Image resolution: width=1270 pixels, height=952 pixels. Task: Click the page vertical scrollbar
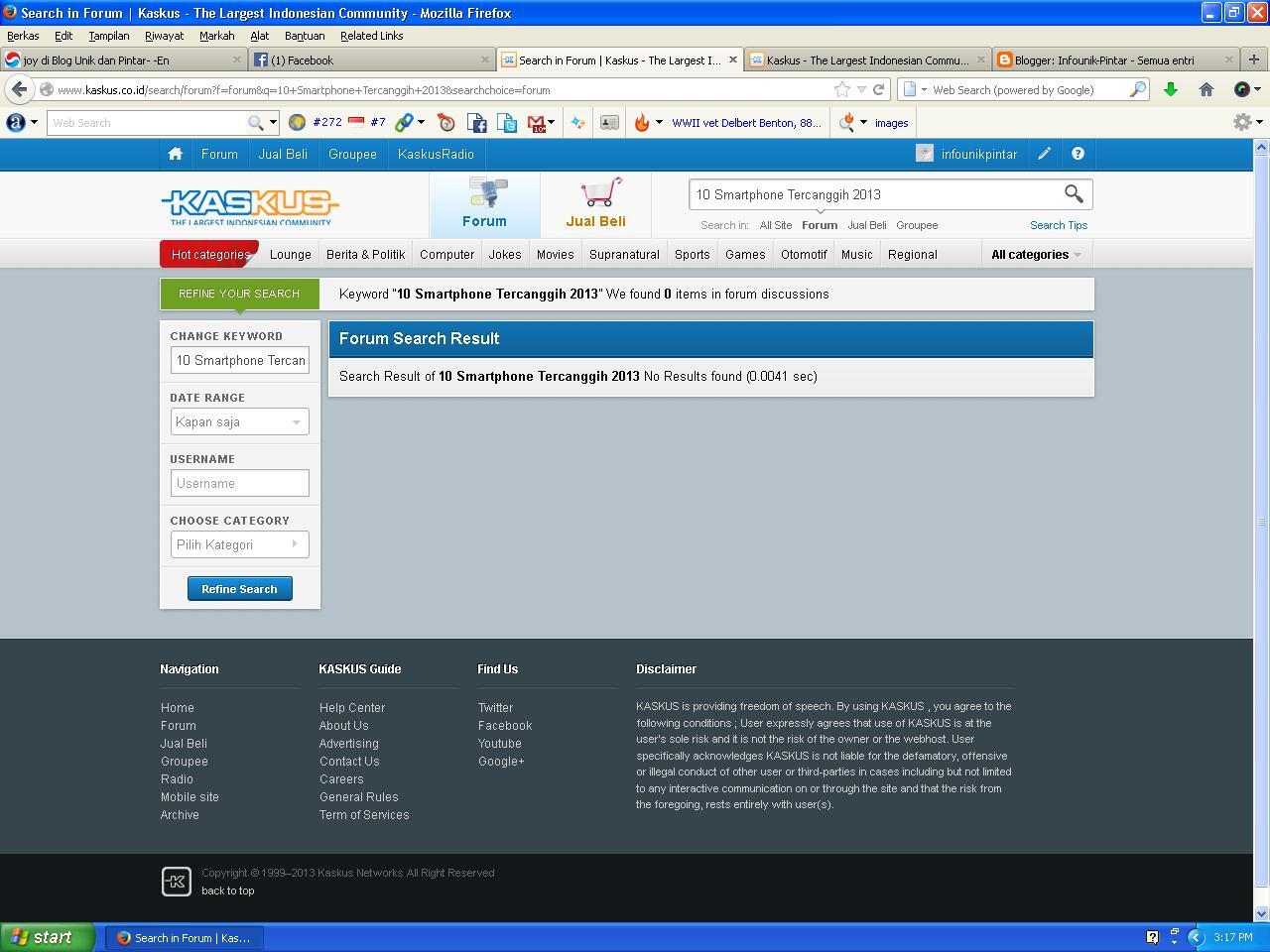coord(1261,522)
